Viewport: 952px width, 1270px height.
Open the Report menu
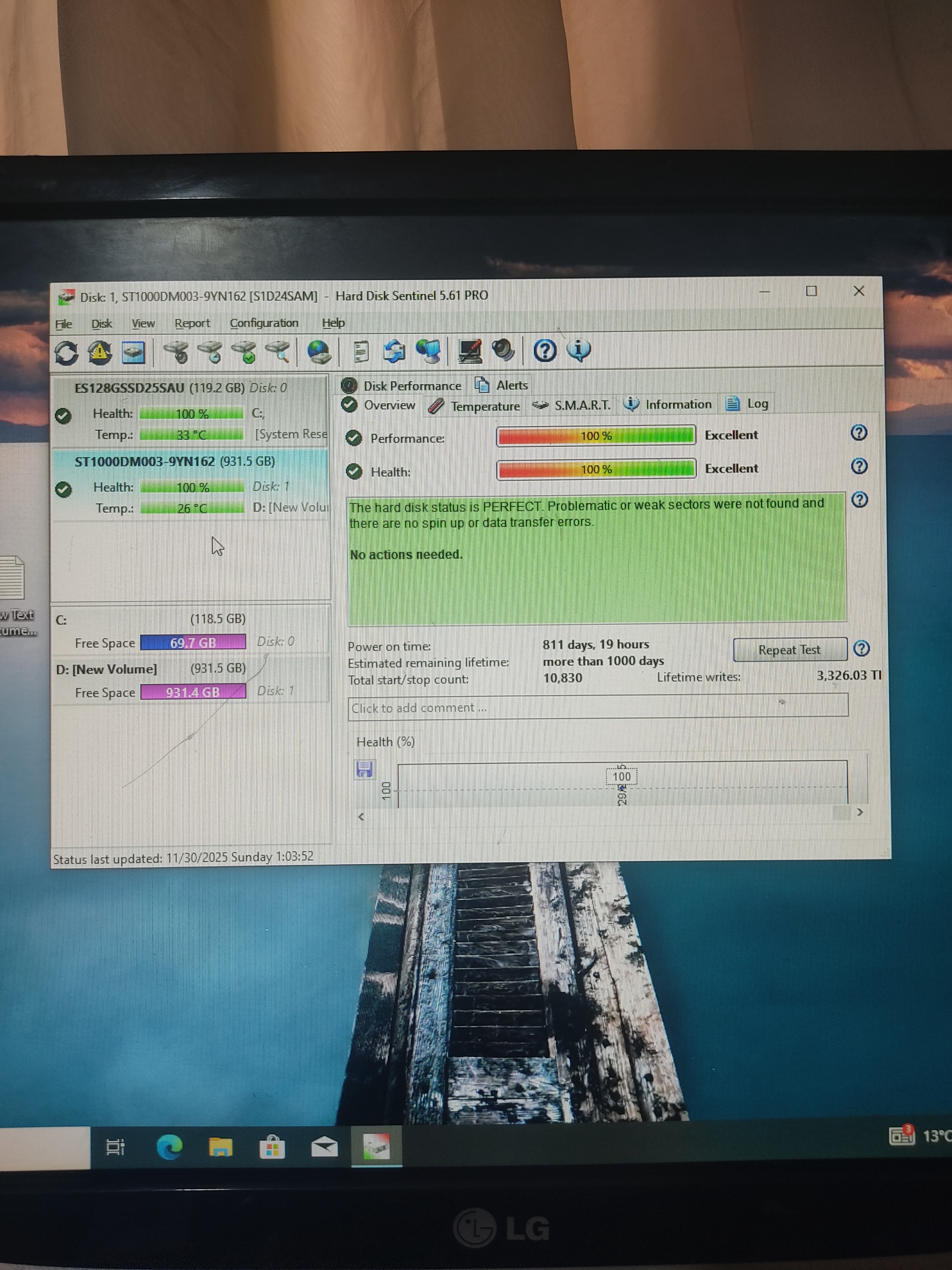[x=192, y=323]
